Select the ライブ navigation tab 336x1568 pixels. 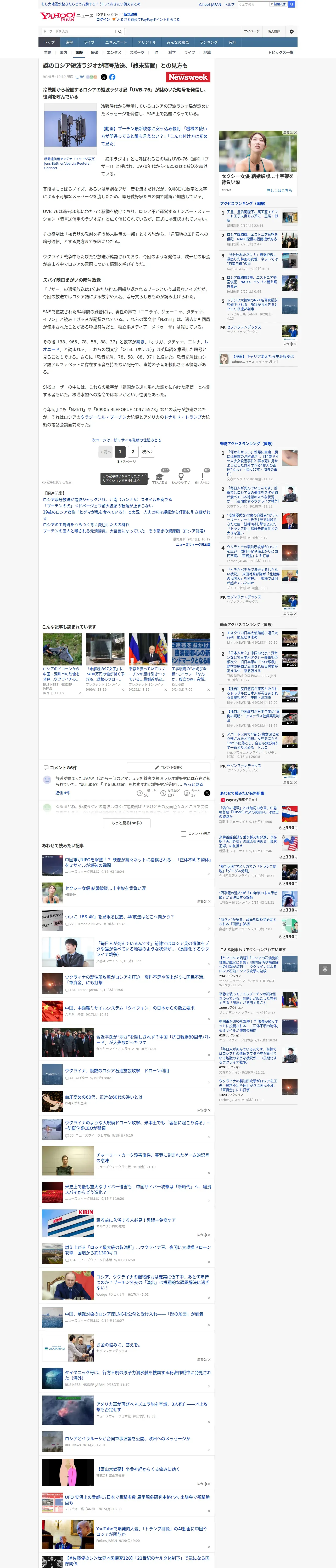pos(89,43)
